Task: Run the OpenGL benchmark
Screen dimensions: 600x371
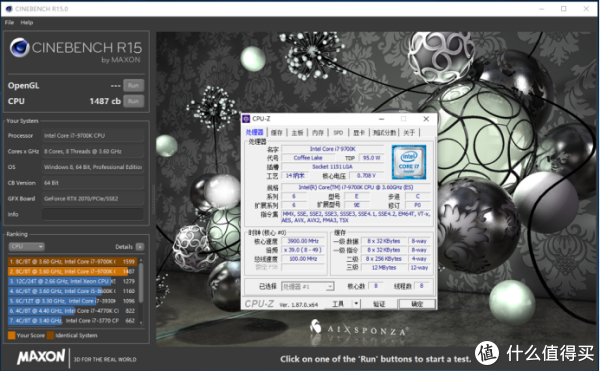Action: point(134,86)
